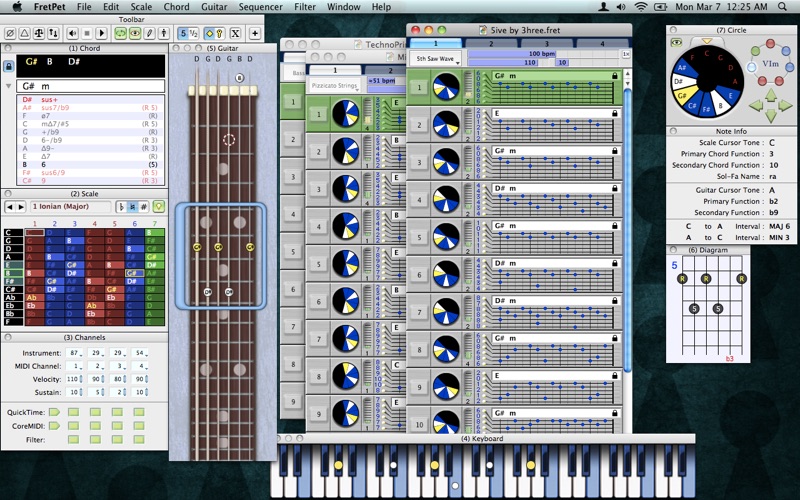Open the 5th Saw Wave instrument dropdown
Screen dimensions: 800x500
click(x=435, y=59)
